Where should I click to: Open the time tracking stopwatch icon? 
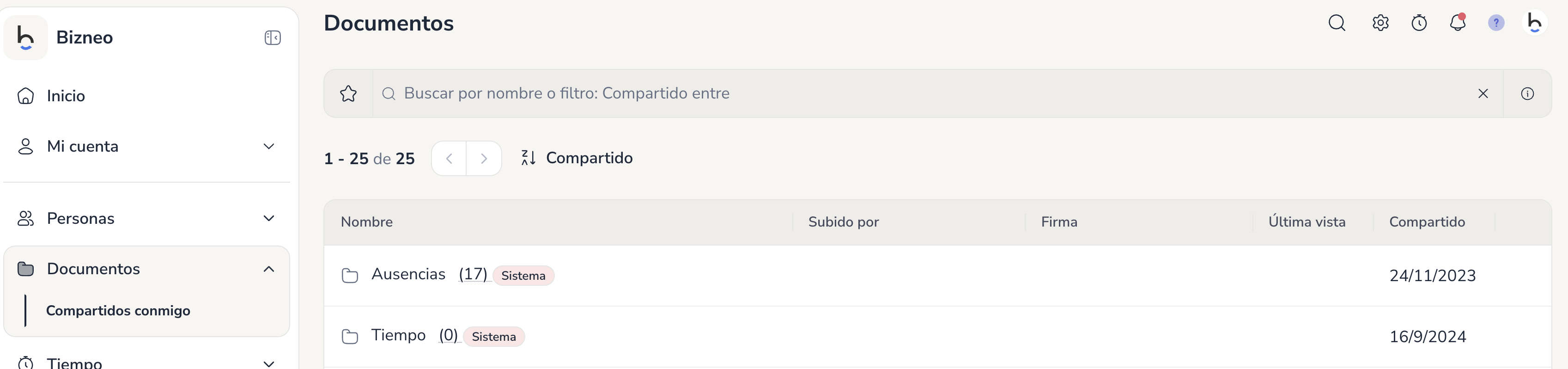coord(1419,23)
